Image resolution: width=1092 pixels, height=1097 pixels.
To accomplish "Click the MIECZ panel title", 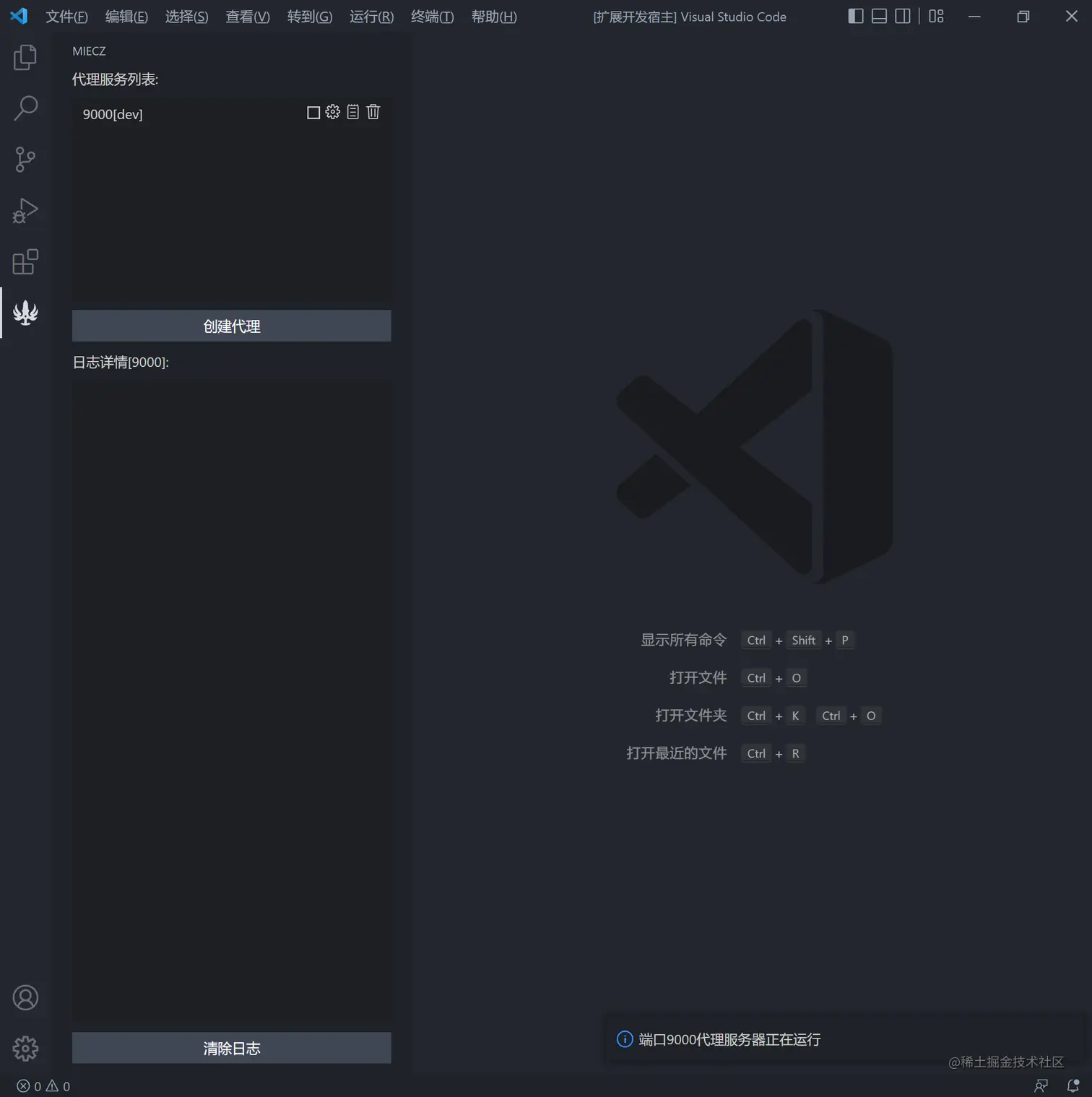I will pos(89,51).
